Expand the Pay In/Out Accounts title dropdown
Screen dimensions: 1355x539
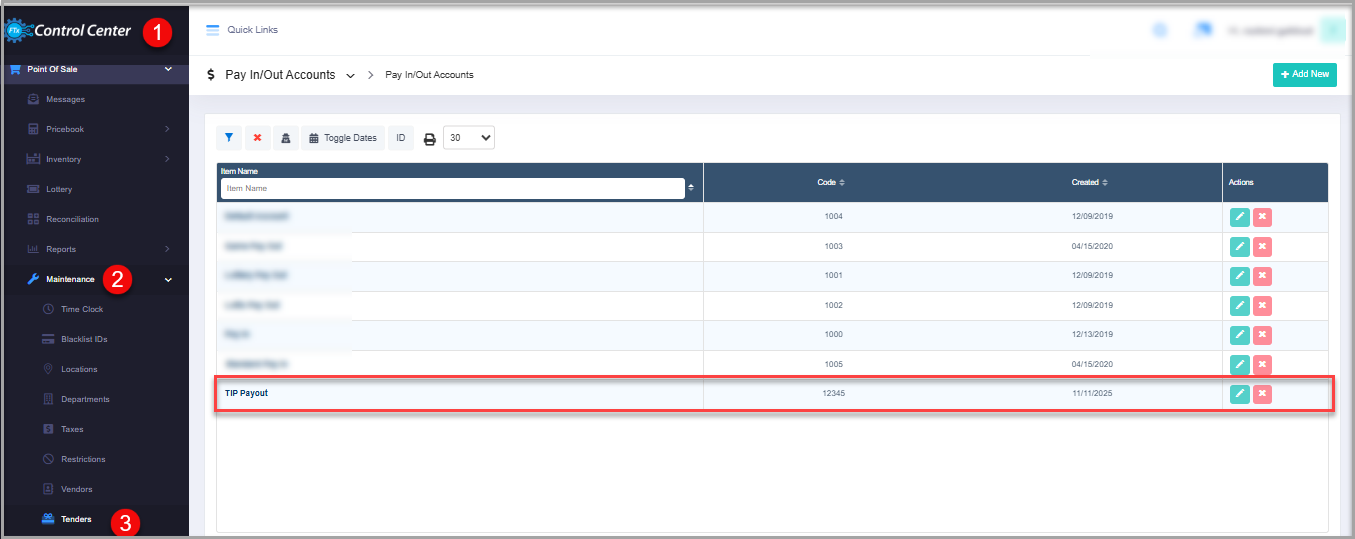pos(350,76)
